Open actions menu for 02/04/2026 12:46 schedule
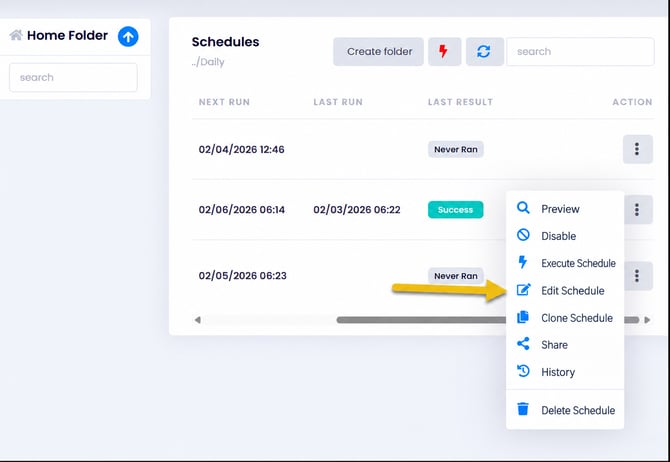 [637, 149]
